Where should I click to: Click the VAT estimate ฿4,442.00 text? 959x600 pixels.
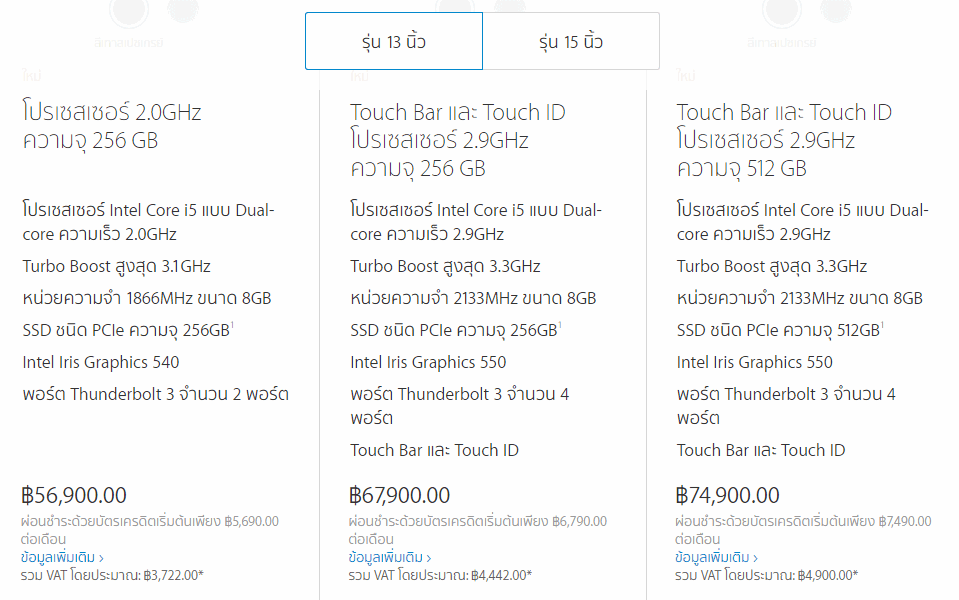point(440,575)
